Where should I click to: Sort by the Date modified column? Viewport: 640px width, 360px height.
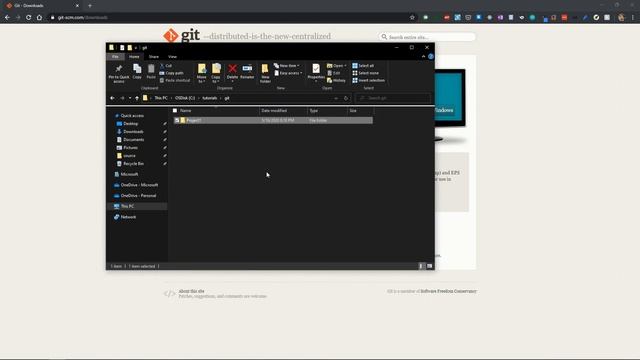point(283,111)
